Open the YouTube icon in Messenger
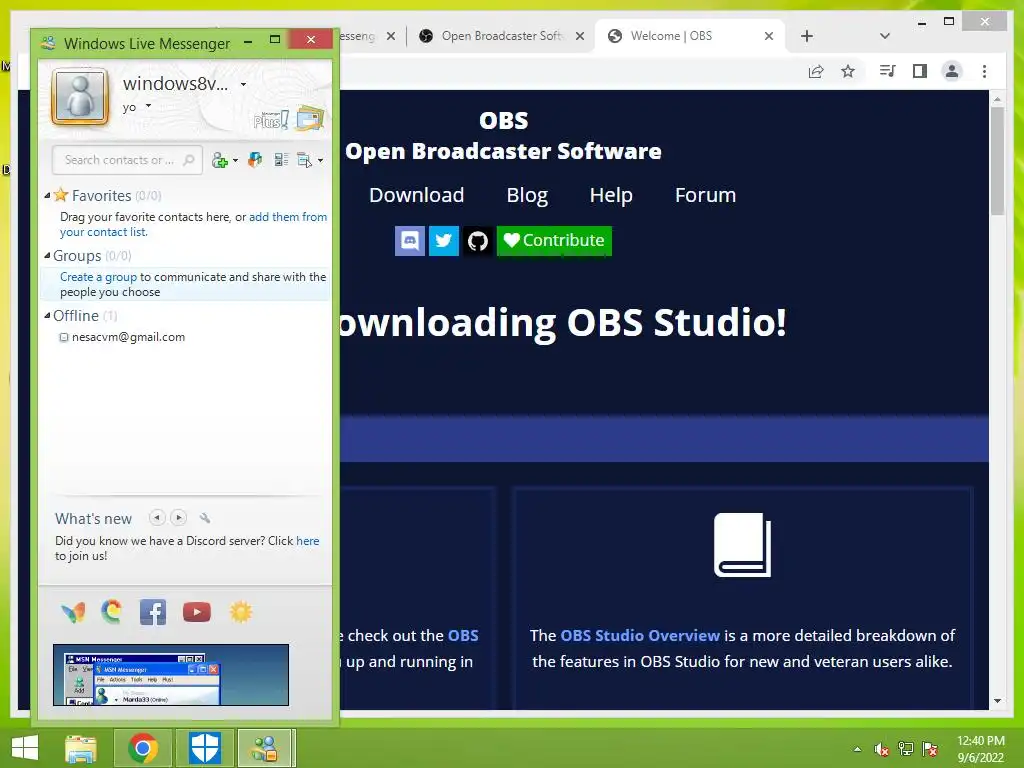Image resolution: width=1024 pixels, height=768 pixels. (x=197, y=612)
